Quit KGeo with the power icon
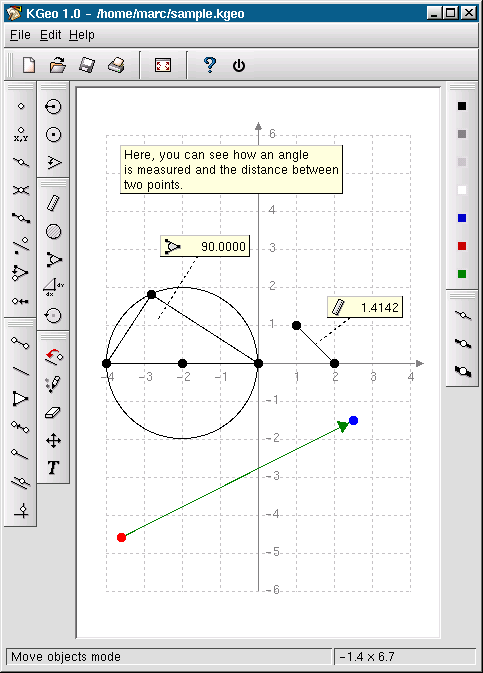The width and height of the screenshot is (483, 673). click(x=239, y=66)
